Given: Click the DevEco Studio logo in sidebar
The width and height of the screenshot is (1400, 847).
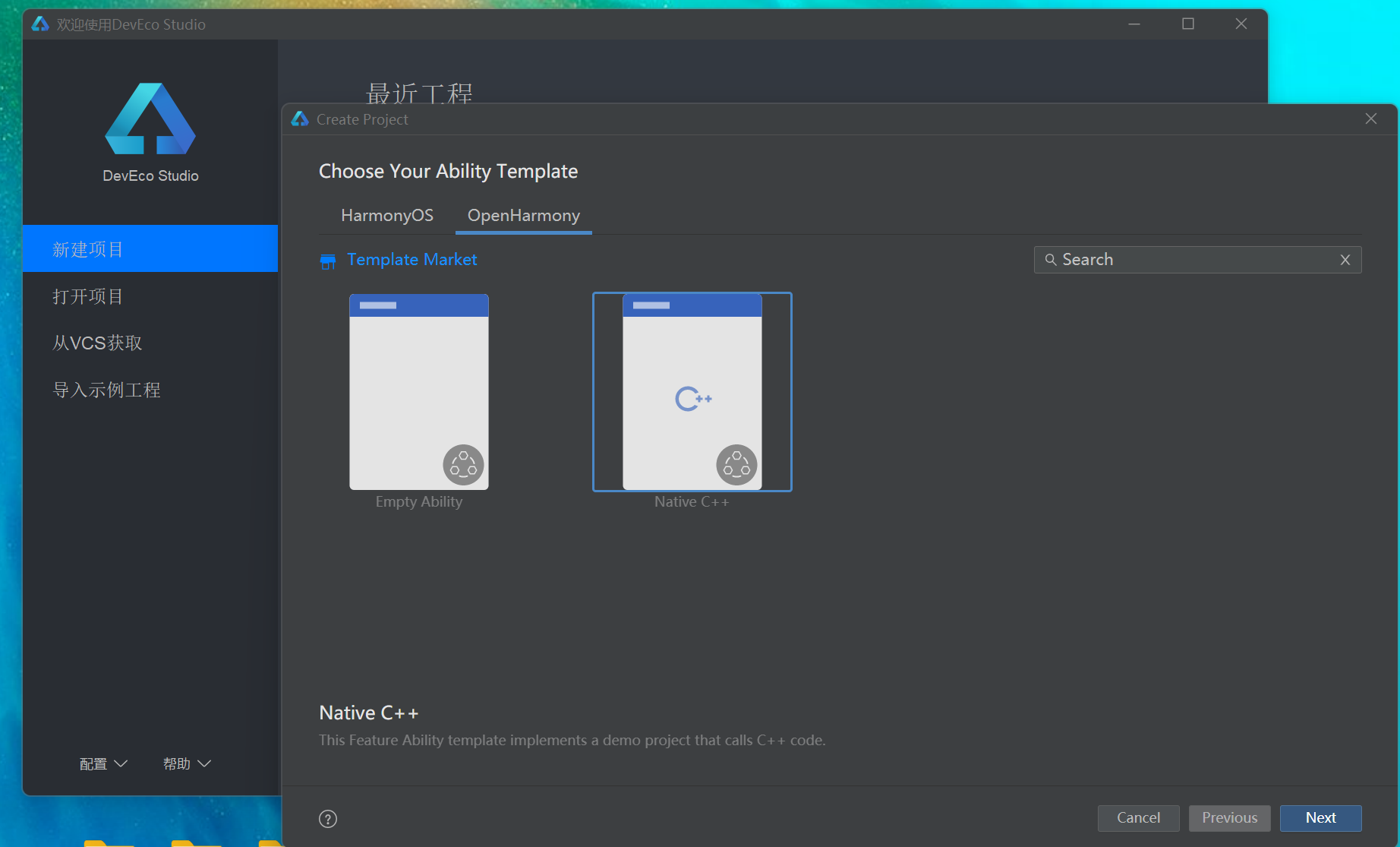Looking at the screenshot, I should tap(150, 119).
